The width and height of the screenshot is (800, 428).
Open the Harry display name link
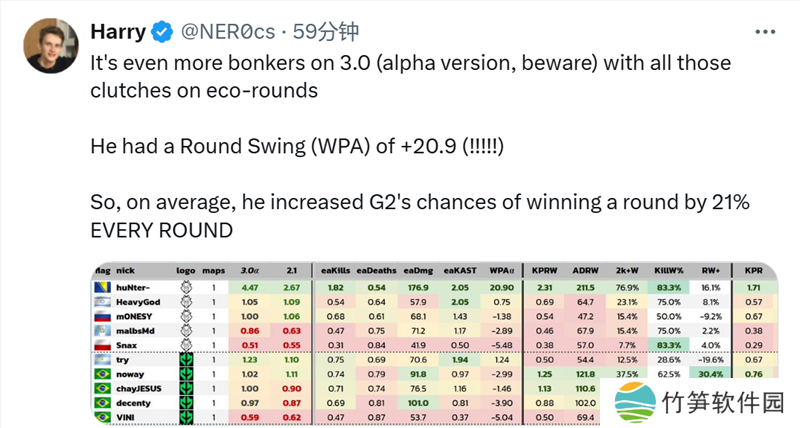point(118,32)
